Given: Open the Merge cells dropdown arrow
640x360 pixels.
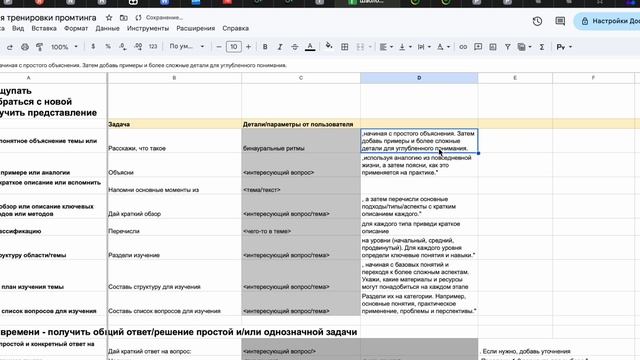Looking at the screenshot, I should point(370,47).
